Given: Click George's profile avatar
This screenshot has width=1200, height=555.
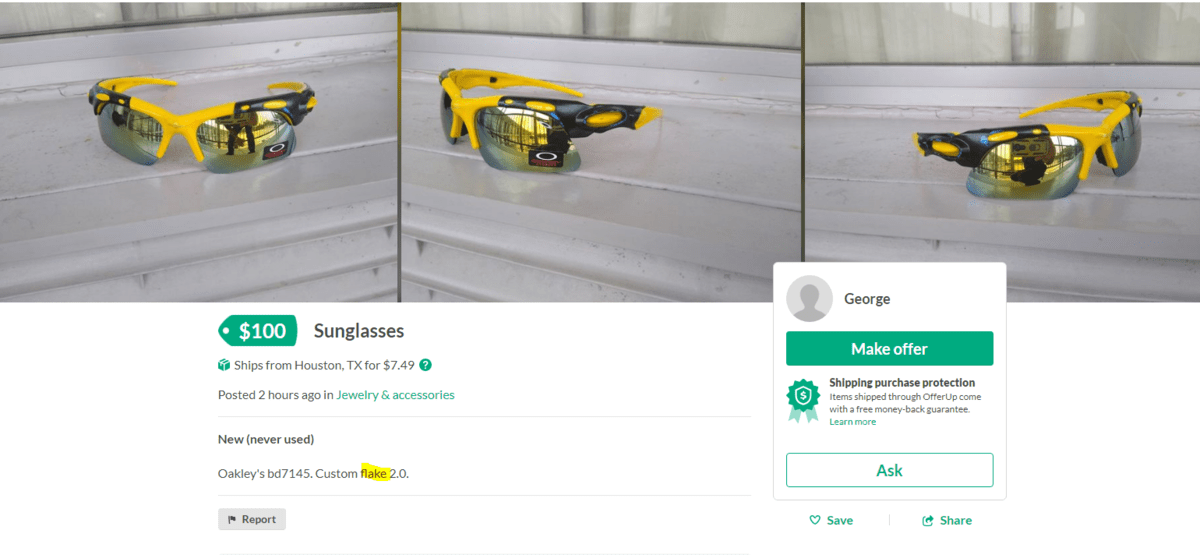Looking at the screenshot, I should (809, 299).
